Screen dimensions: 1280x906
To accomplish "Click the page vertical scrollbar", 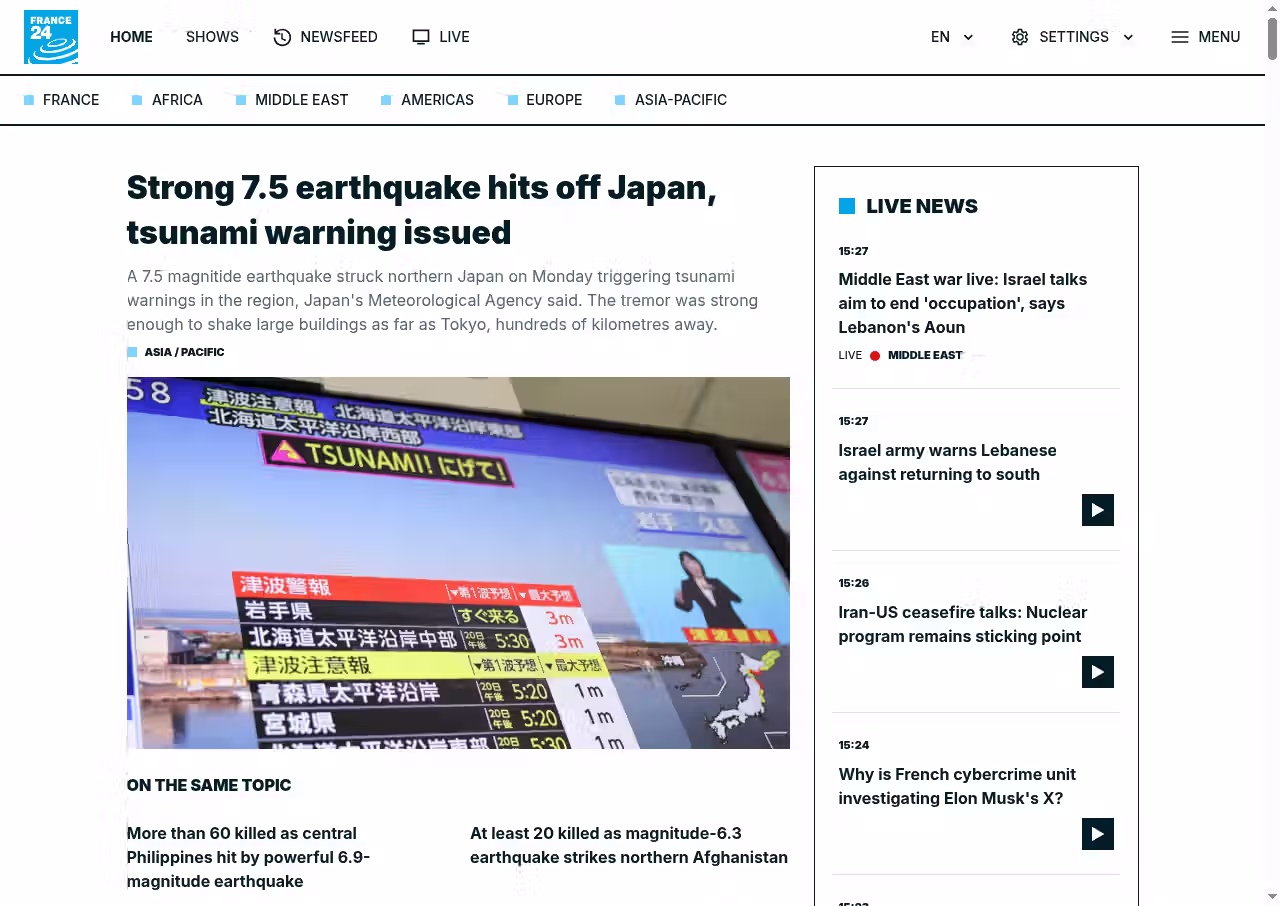I will click(1272, 400).
